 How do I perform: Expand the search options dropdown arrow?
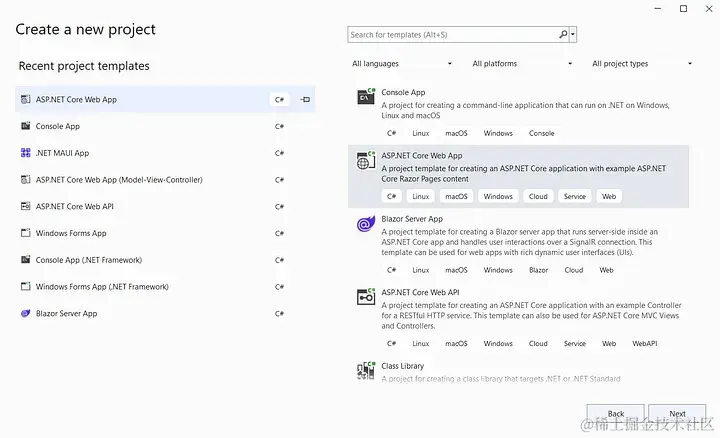pyautogui.click(x=573, y=34)
